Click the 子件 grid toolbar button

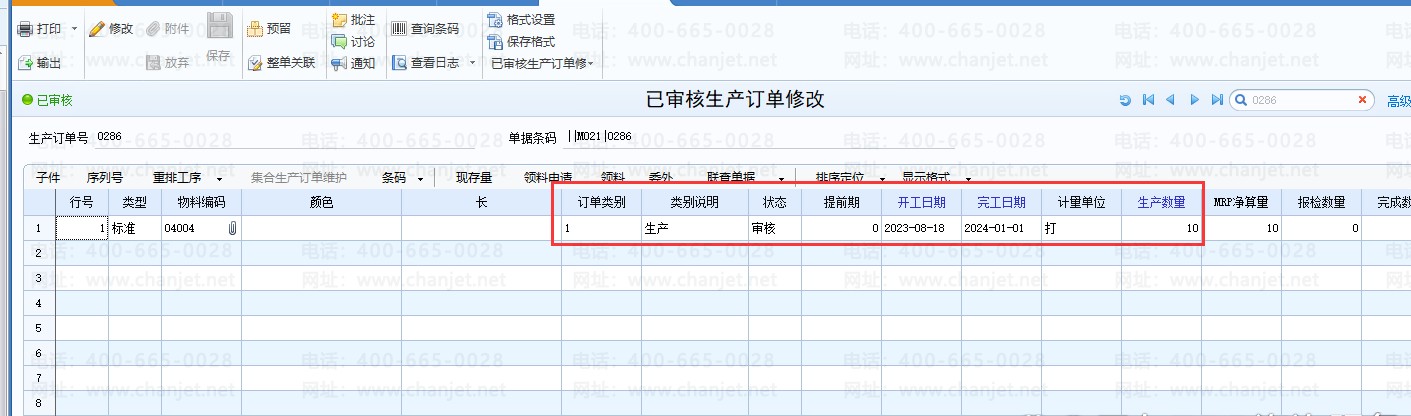click(48, 178)
